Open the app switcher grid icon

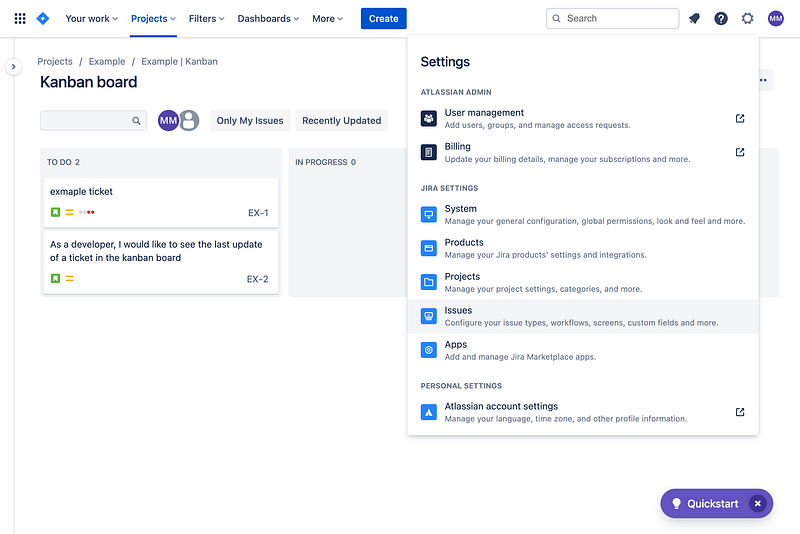click(20, 19)
